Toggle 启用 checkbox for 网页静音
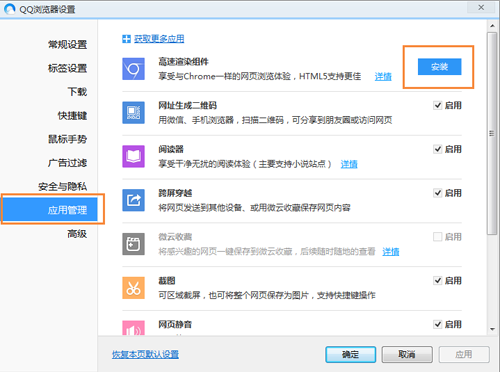This screenshot has width=500, height=372. [x=437, y=324]
